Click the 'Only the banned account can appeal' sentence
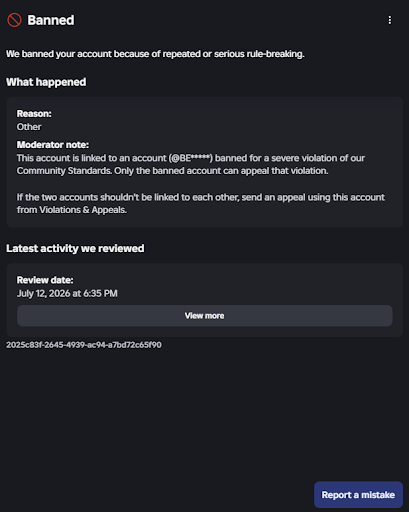 (x=221, y=171)
